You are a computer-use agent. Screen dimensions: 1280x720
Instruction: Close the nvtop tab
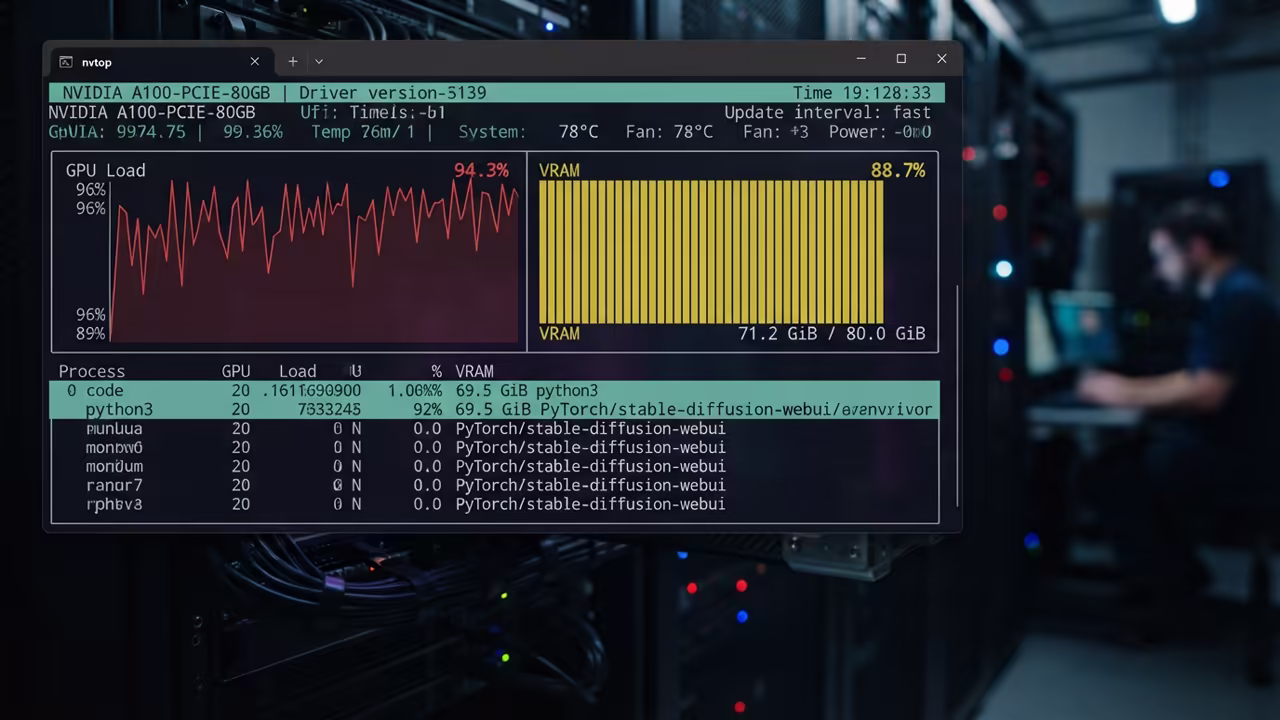click(254, 61)
